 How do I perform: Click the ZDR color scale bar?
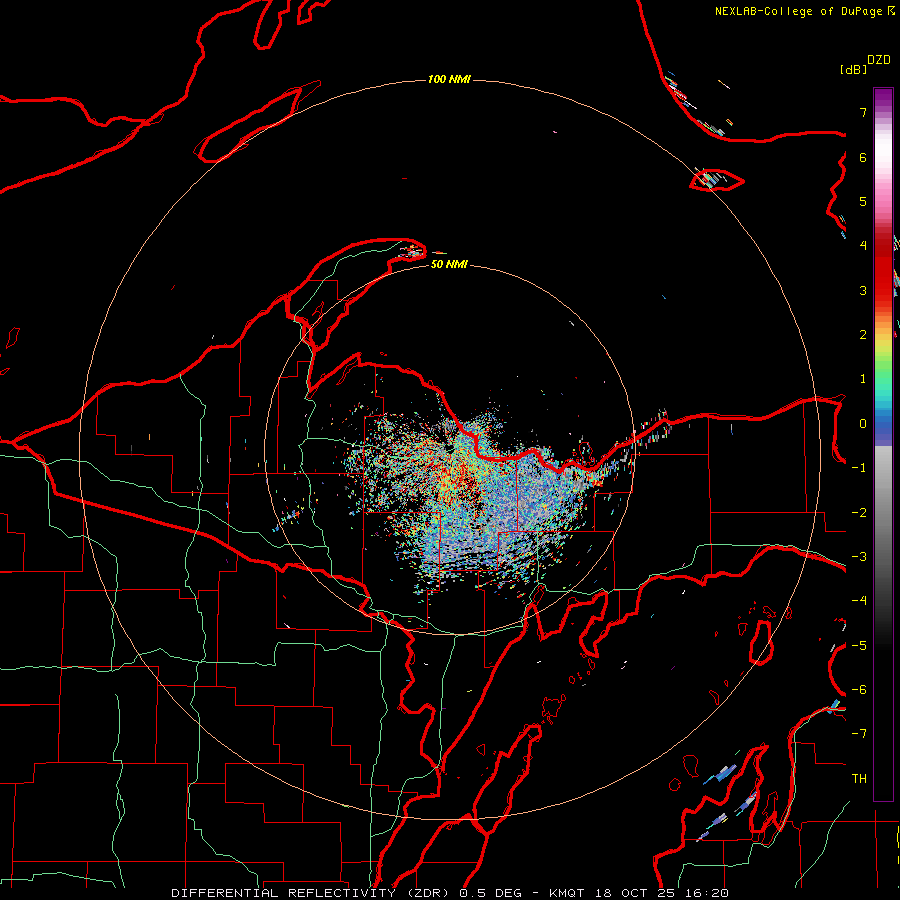883,444
